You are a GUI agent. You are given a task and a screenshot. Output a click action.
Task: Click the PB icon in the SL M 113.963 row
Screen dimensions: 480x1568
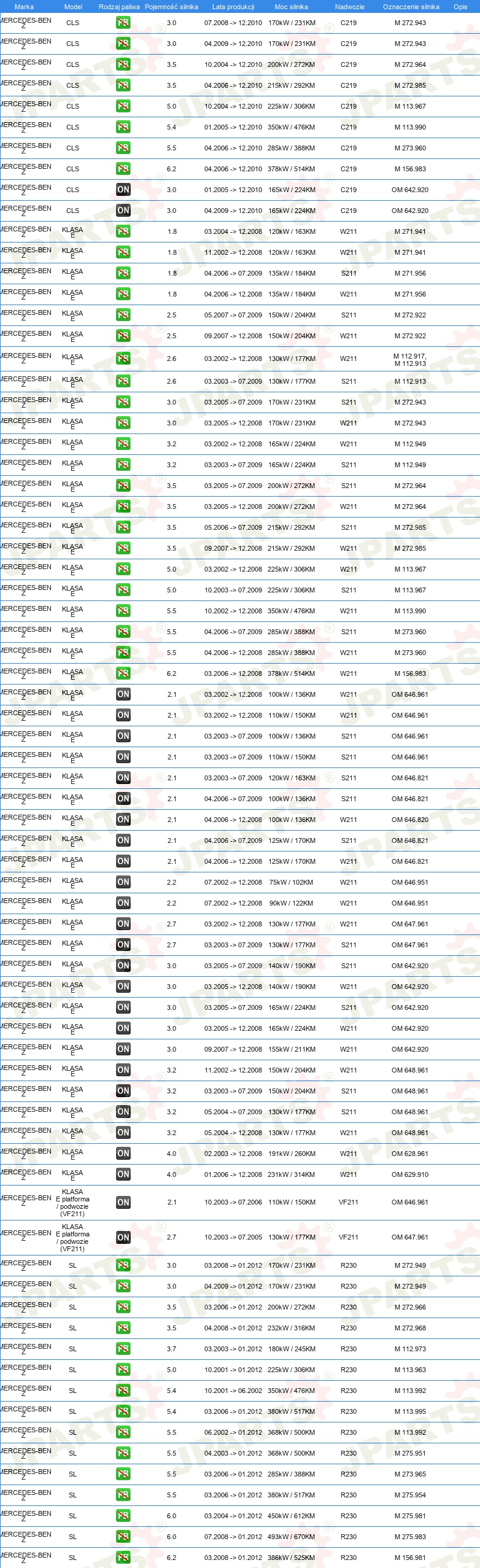pos(123,1370)
